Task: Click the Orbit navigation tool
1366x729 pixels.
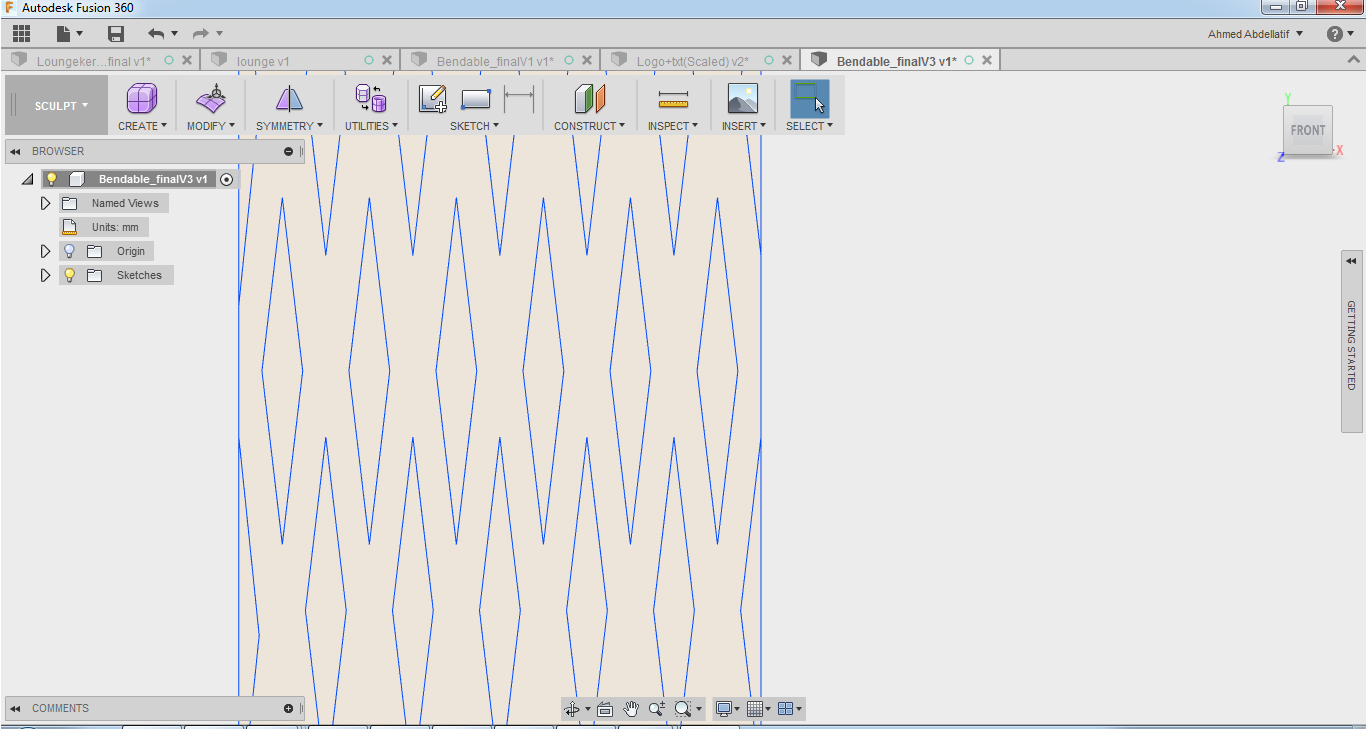Action: point(572,709)
